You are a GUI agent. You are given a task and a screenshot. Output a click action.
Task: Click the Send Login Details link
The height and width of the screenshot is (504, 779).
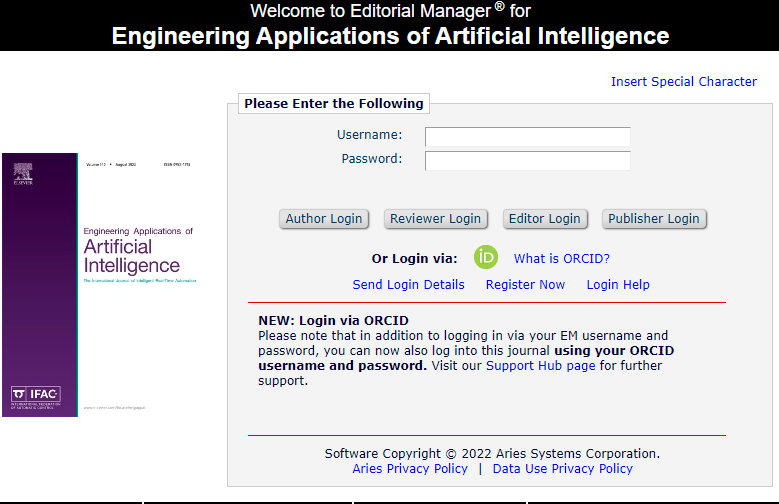pos(408,285)
